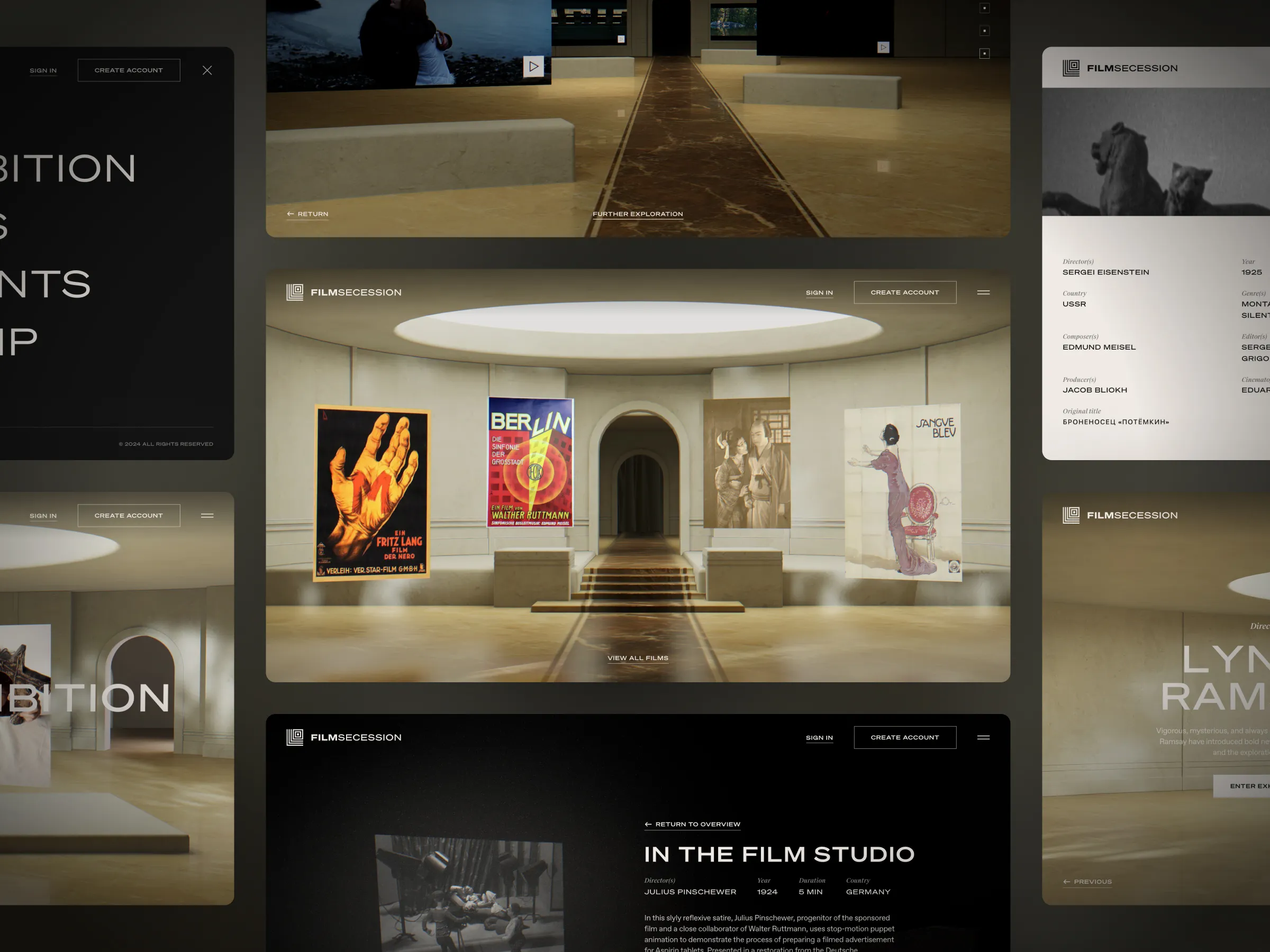Go to Previous exhibition
Screen dimensions: 1270x952
tap(1087, 882)
